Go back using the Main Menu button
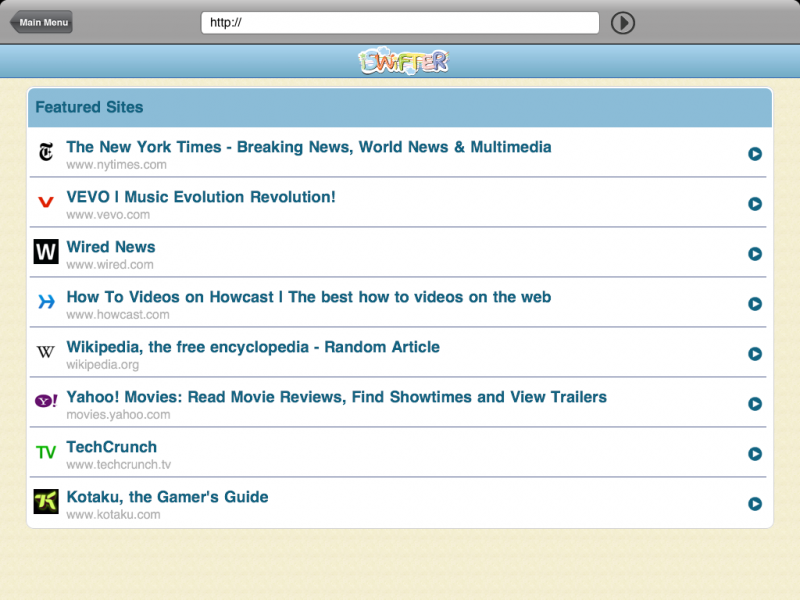The height and width of the screenshot is (600, 800). pos(41,22)
